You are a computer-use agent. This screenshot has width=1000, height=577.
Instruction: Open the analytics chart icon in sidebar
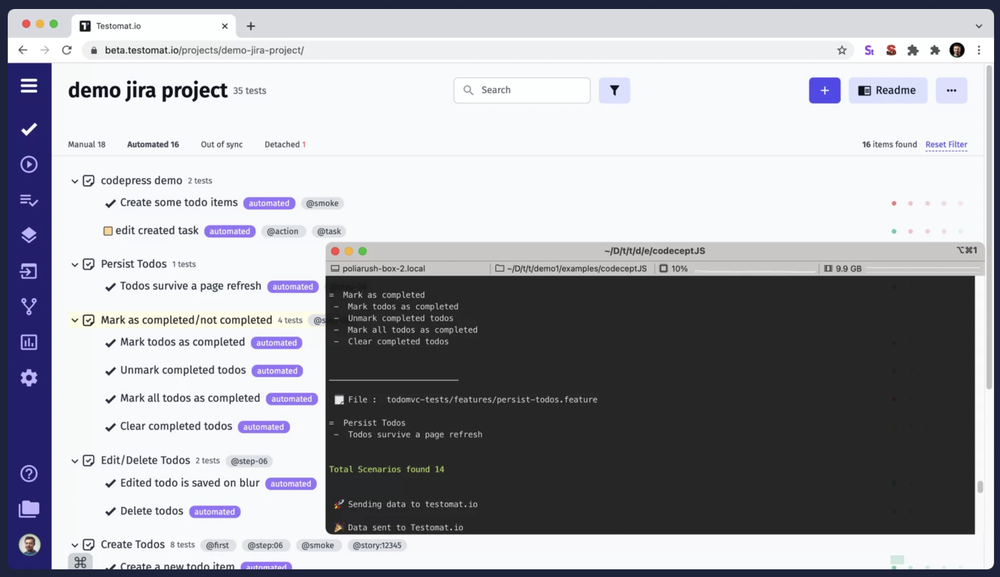[x=29, y=342]
